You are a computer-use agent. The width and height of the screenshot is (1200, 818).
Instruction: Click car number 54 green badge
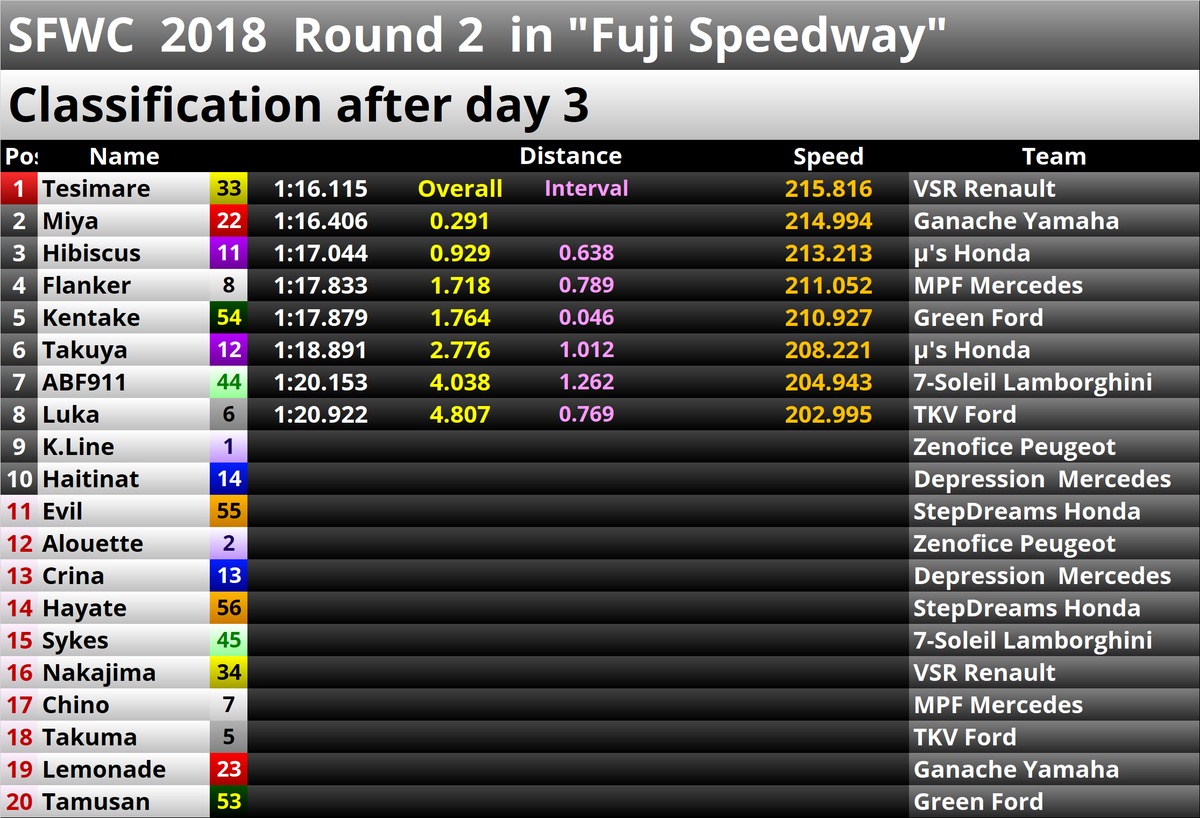click(228, 318)
